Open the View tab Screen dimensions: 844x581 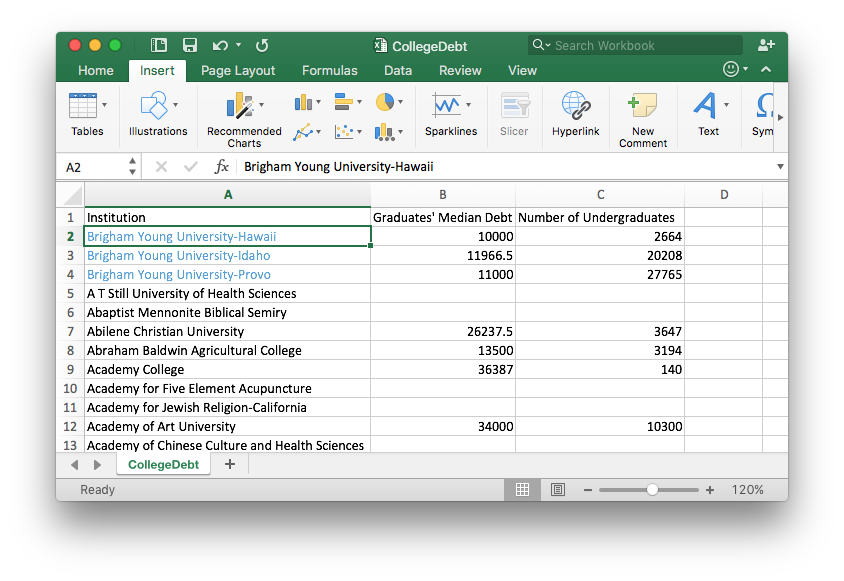522,71
